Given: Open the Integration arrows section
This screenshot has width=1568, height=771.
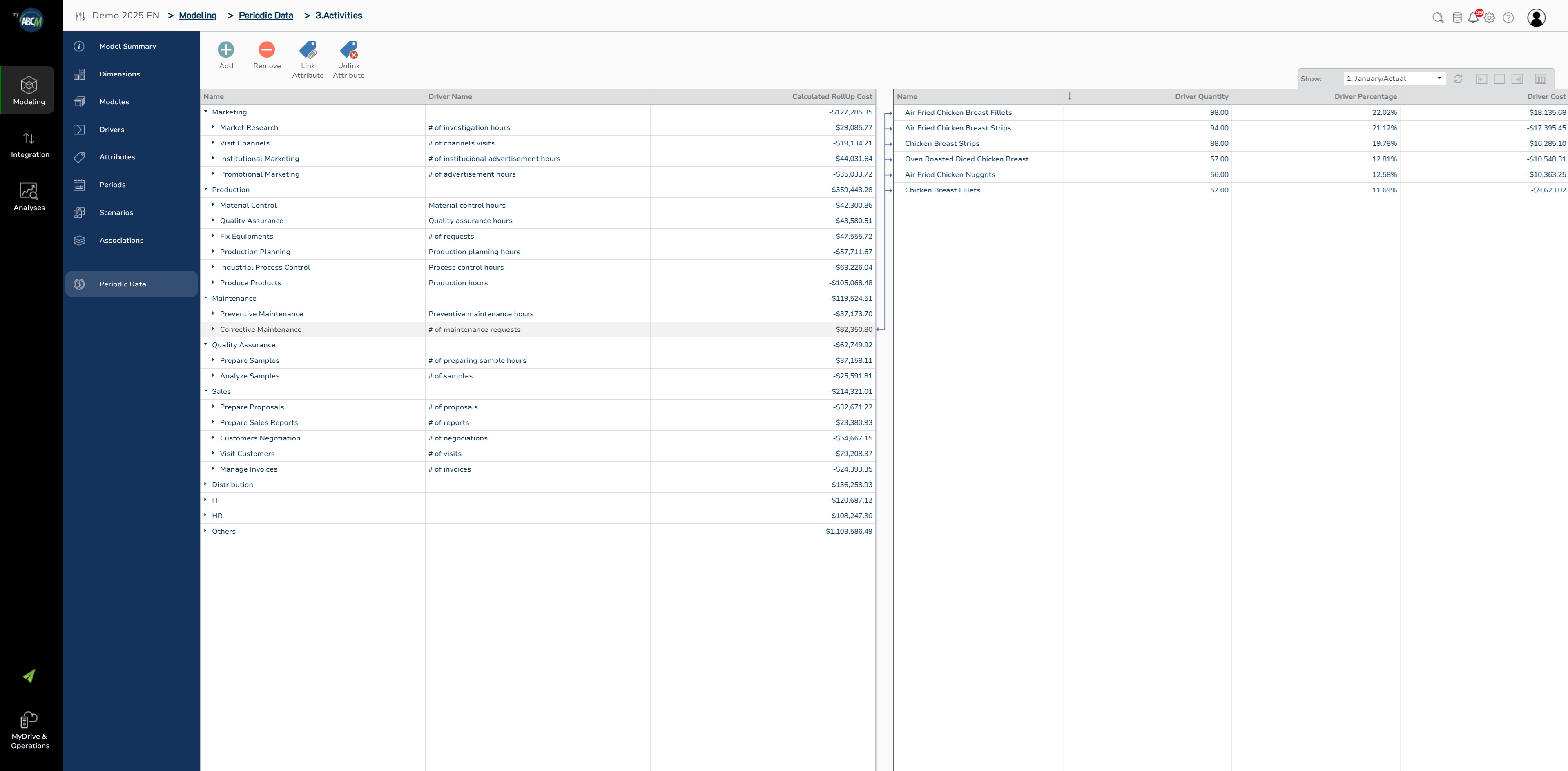Looking at the screenshot, I should [29, 145].
